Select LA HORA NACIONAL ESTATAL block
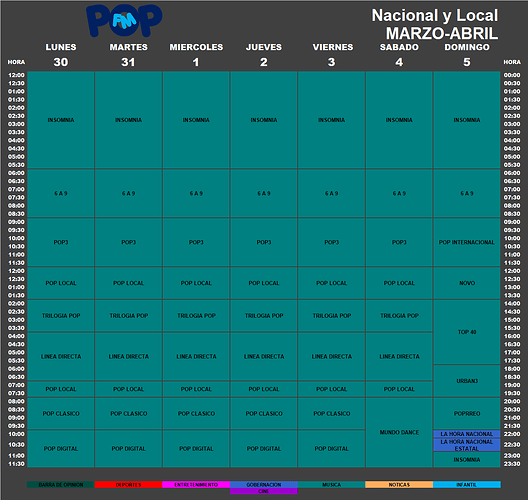 click(x=467, y=445)
